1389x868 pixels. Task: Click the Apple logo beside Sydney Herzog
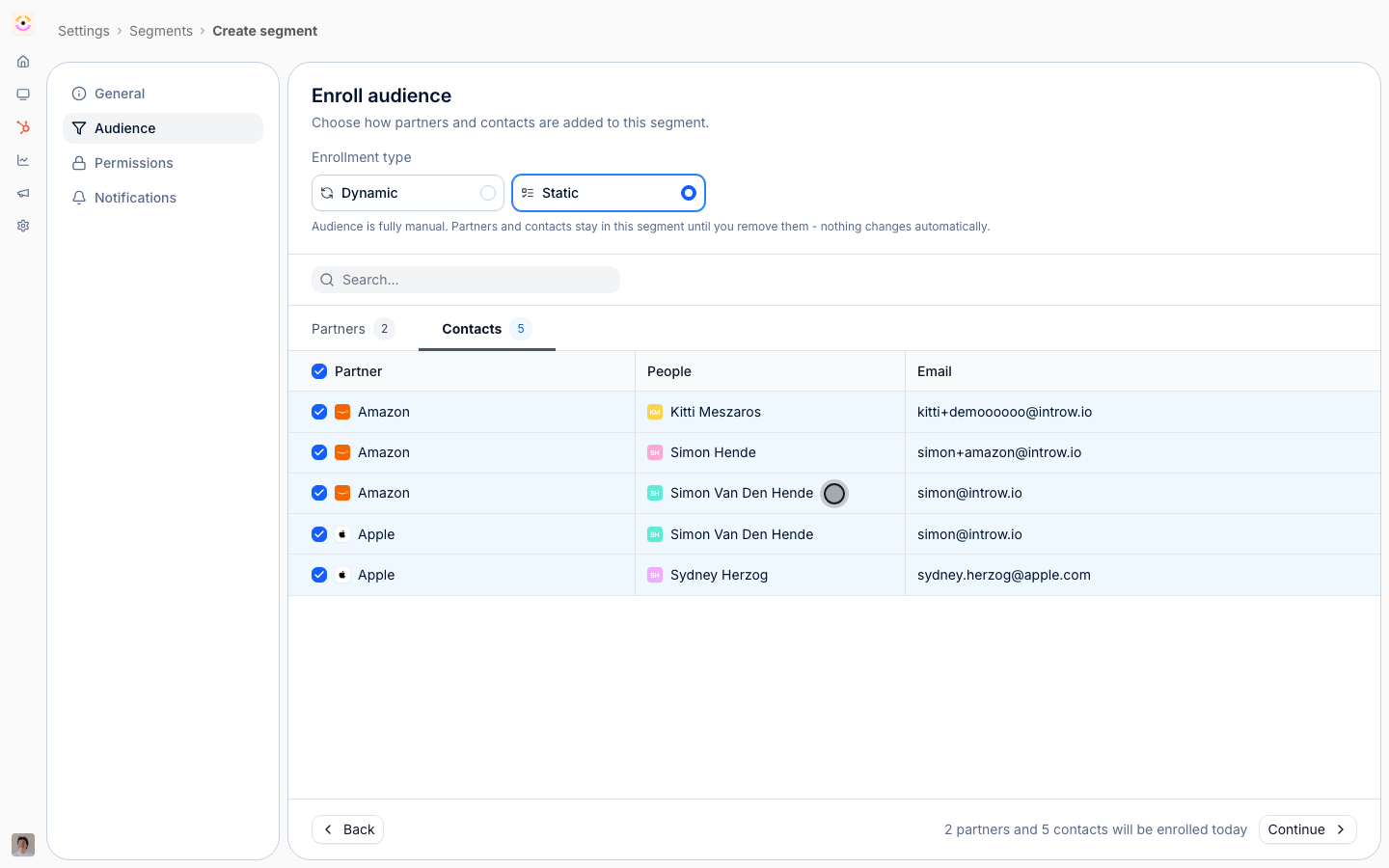(342, 575)
